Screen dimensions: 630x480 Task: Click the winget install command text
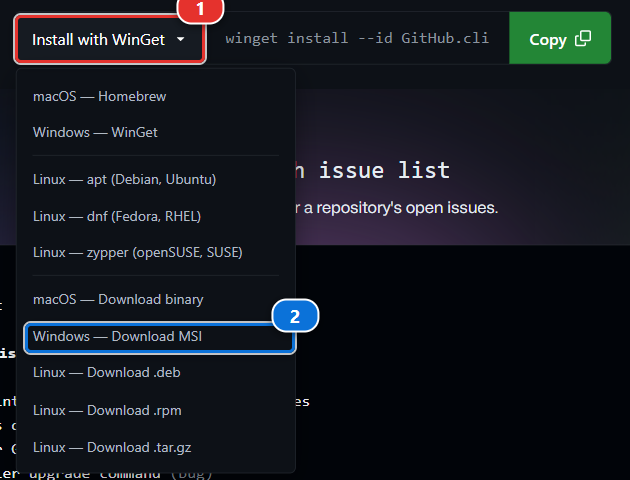coord(357,38)
